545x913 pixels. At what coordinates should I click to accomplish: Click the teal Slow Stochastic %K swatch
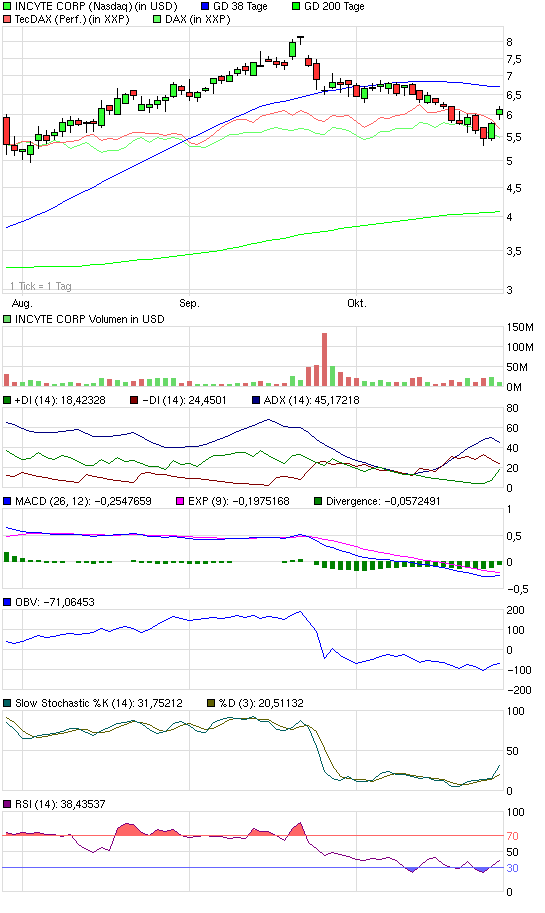point(7,703)
